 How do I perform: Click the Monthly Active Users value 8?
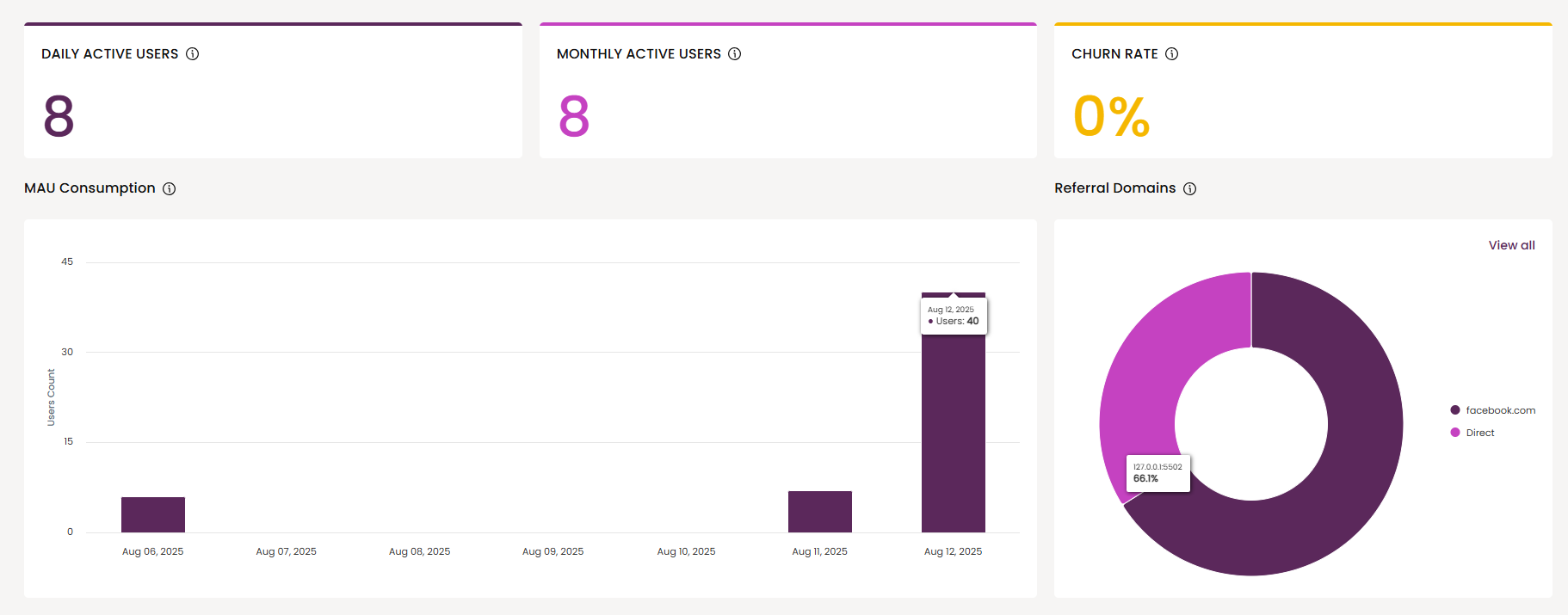(x=574, y=116)
